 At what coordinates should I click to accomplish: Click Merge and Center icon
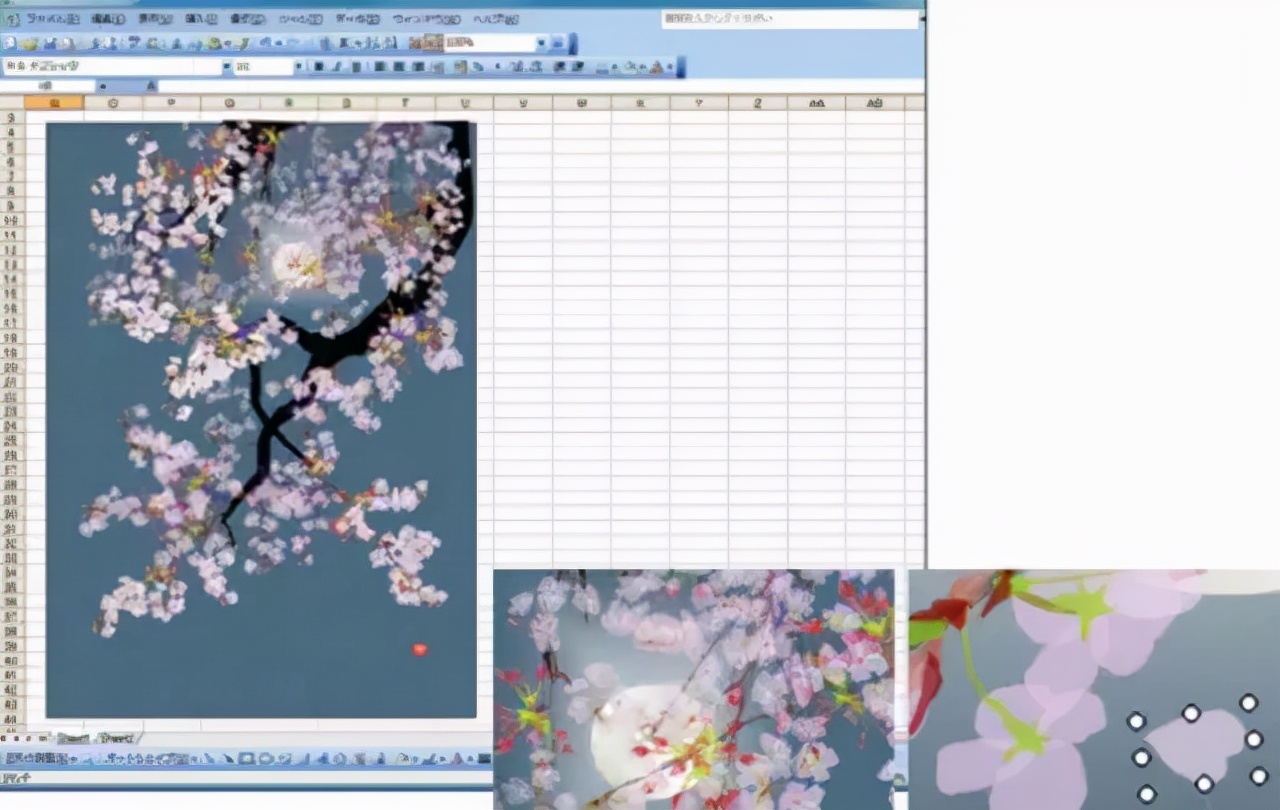click(437, 67)
